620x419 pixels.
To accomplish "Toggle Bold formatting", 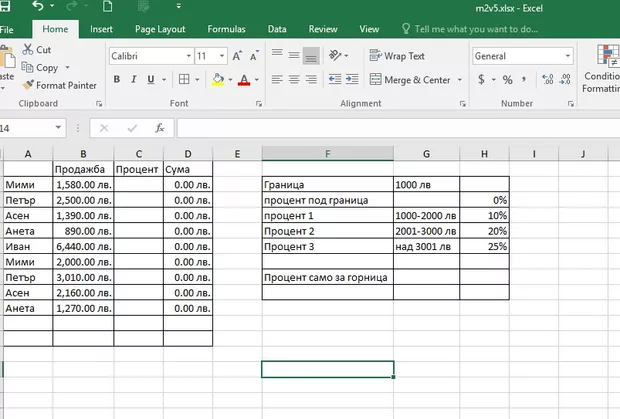I will click(x=116, y=80).
